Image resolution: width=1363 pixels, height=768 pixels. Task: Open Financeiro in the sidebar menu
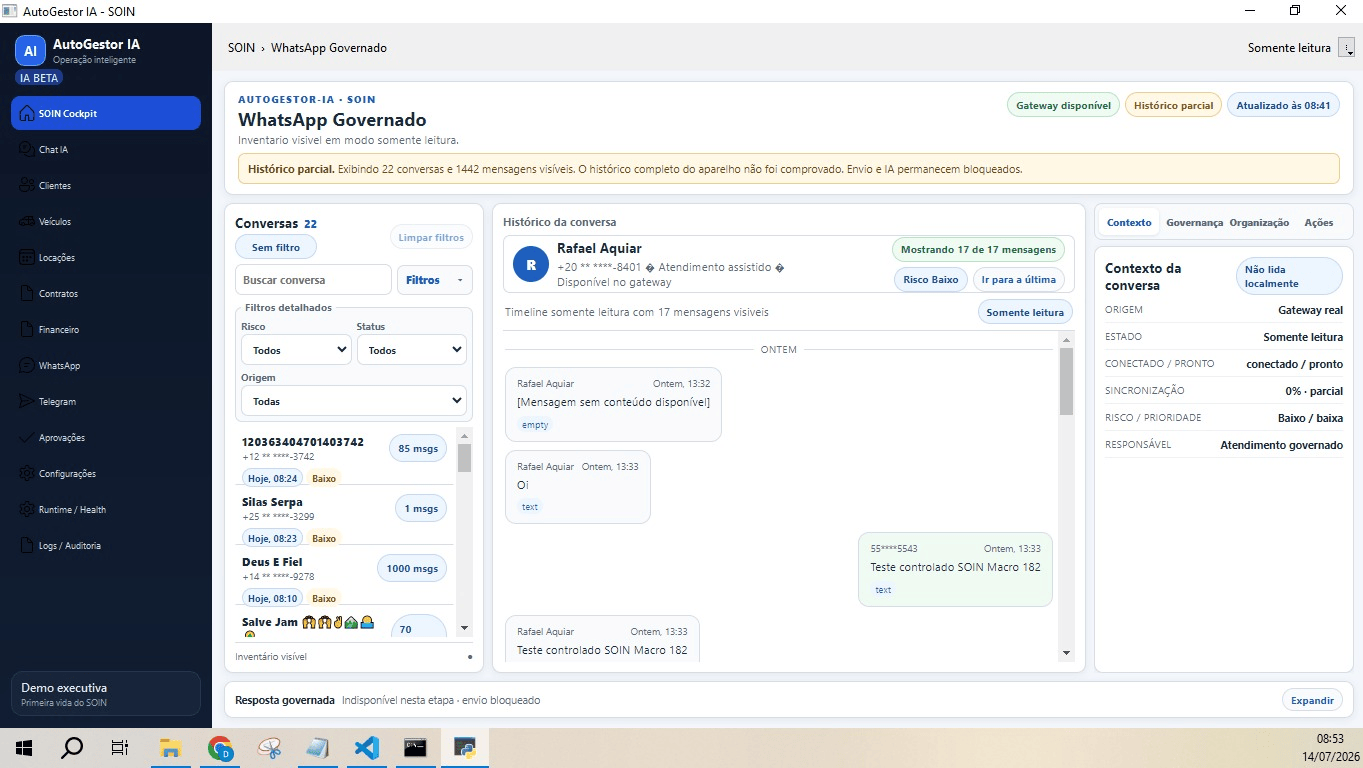[x=106, y=329]
